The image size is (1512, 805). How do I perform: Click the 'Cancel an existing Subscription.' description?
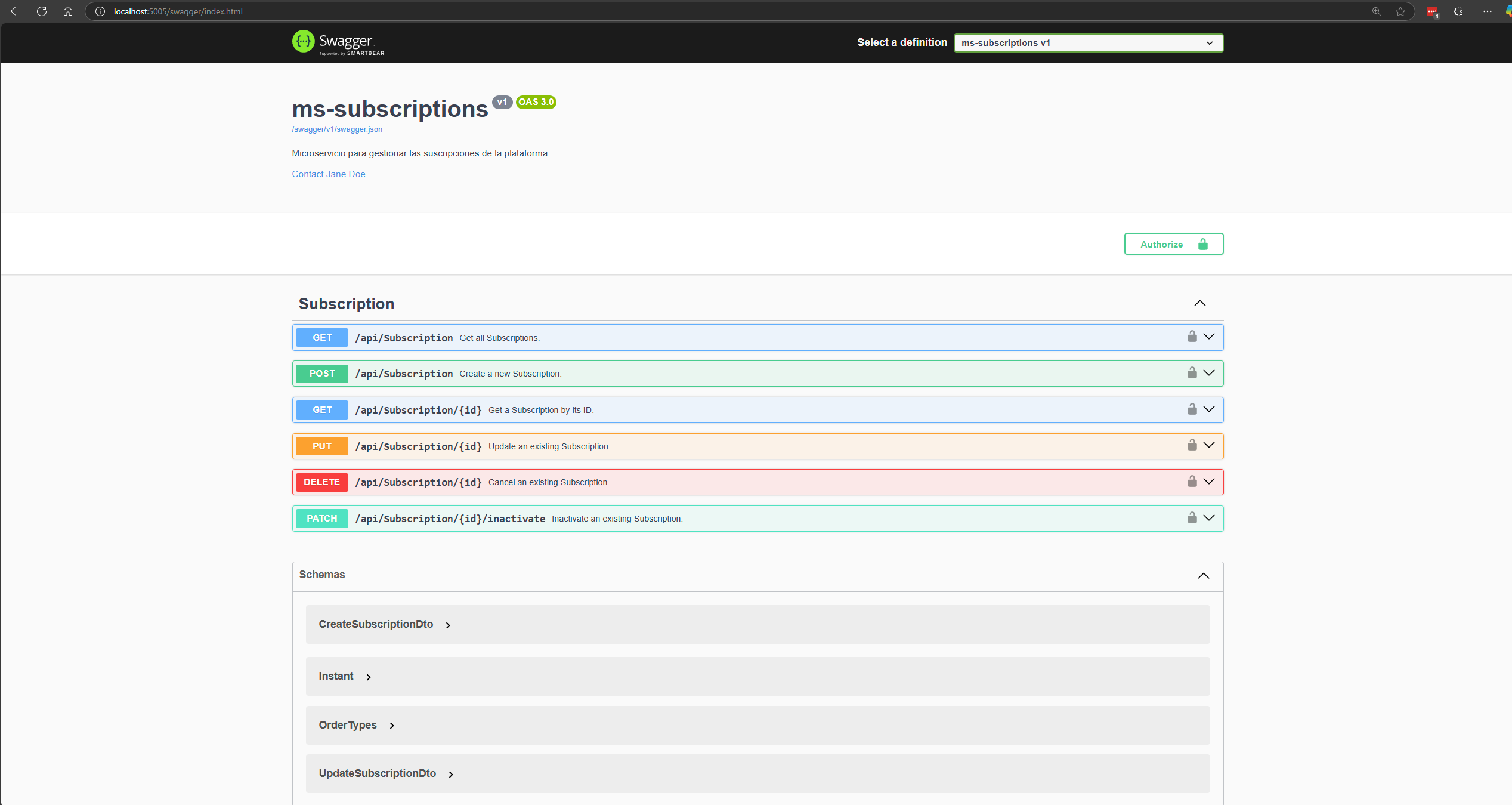(549, 482)
